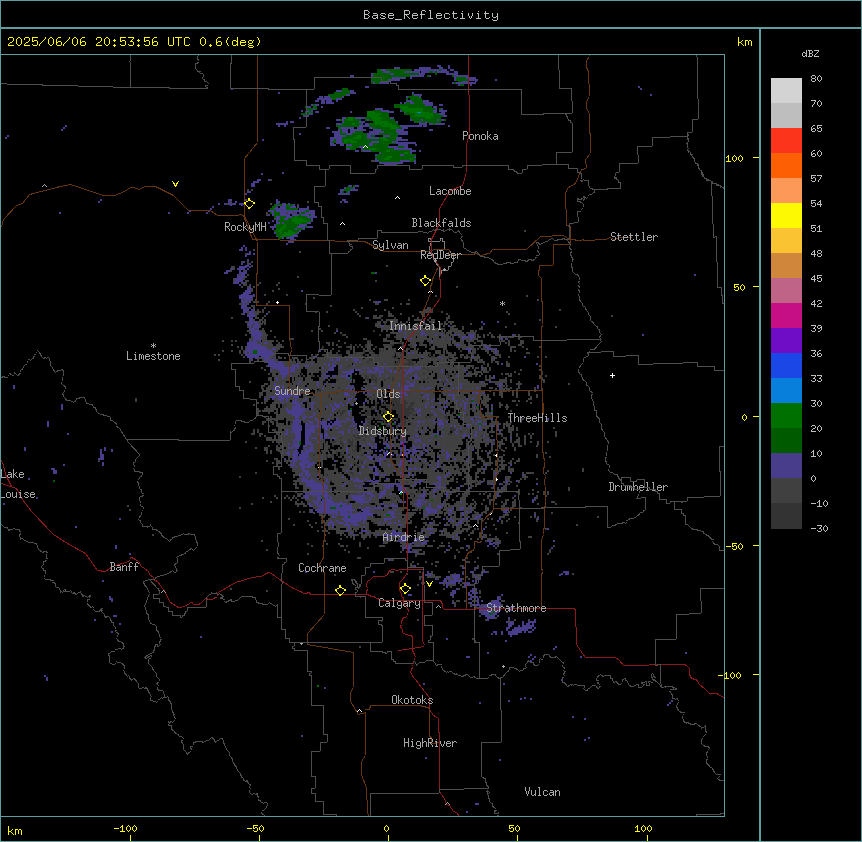Click the Banff town label
This screenshot has height=842, width=862.
124,567
